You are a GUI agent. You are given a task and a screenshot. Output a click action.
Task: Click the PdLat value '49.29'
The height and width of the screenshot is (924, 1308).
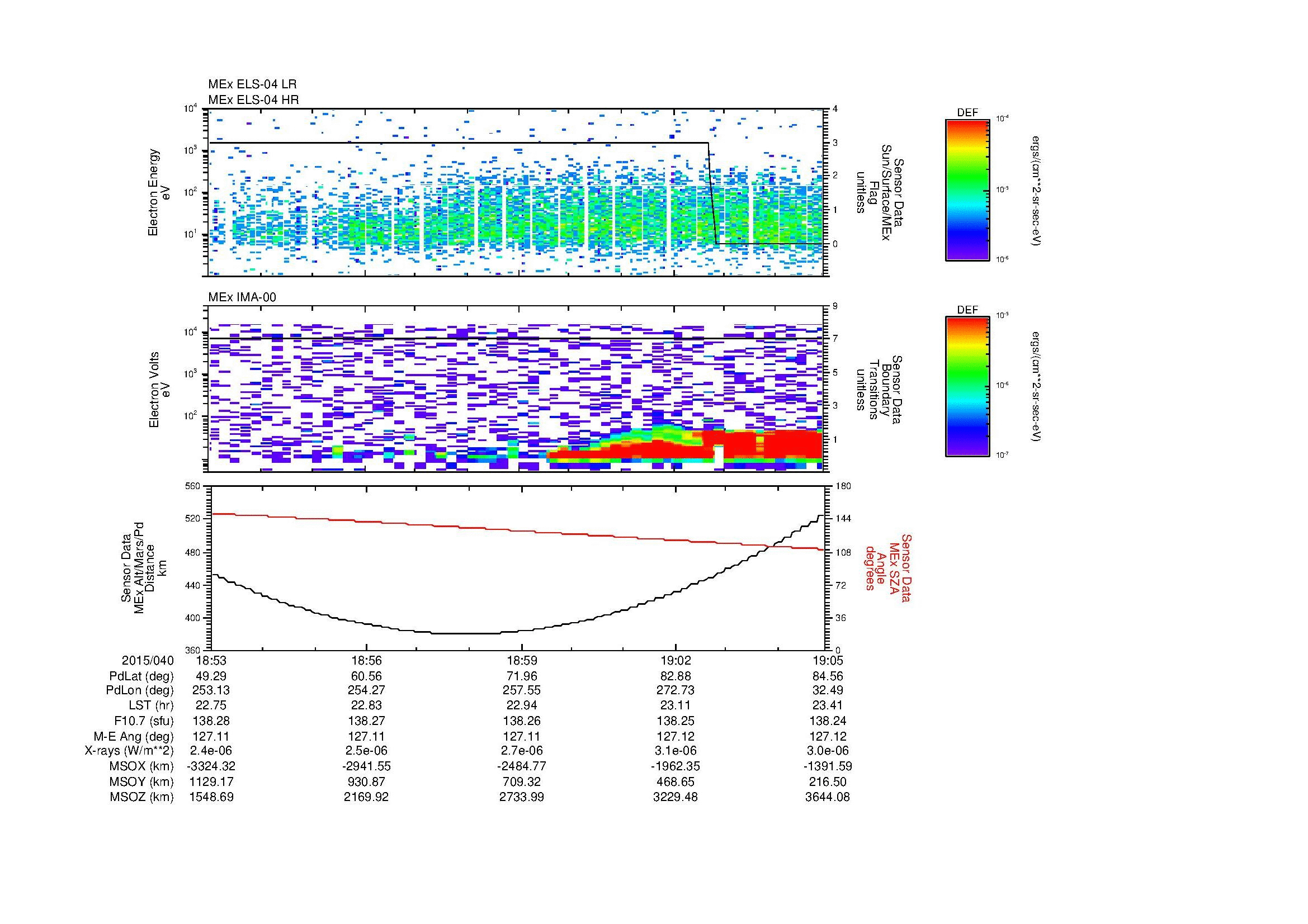coord(211,676)
